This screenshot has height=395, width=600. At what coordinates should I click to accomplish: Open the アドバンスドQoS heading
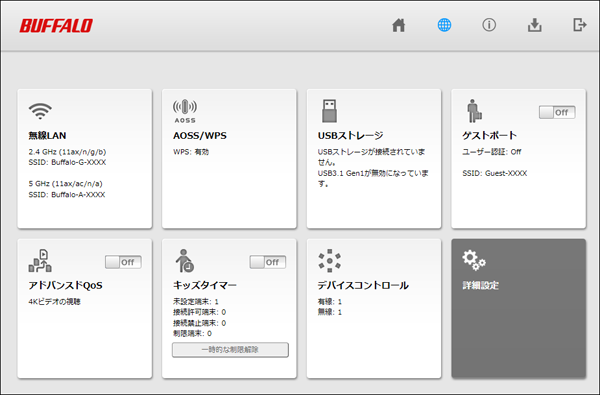pos(65,286)
